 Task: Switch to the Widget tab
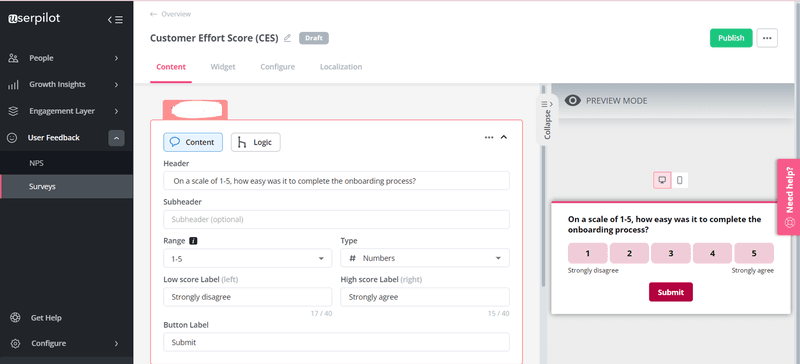click(x=223, y=67)
